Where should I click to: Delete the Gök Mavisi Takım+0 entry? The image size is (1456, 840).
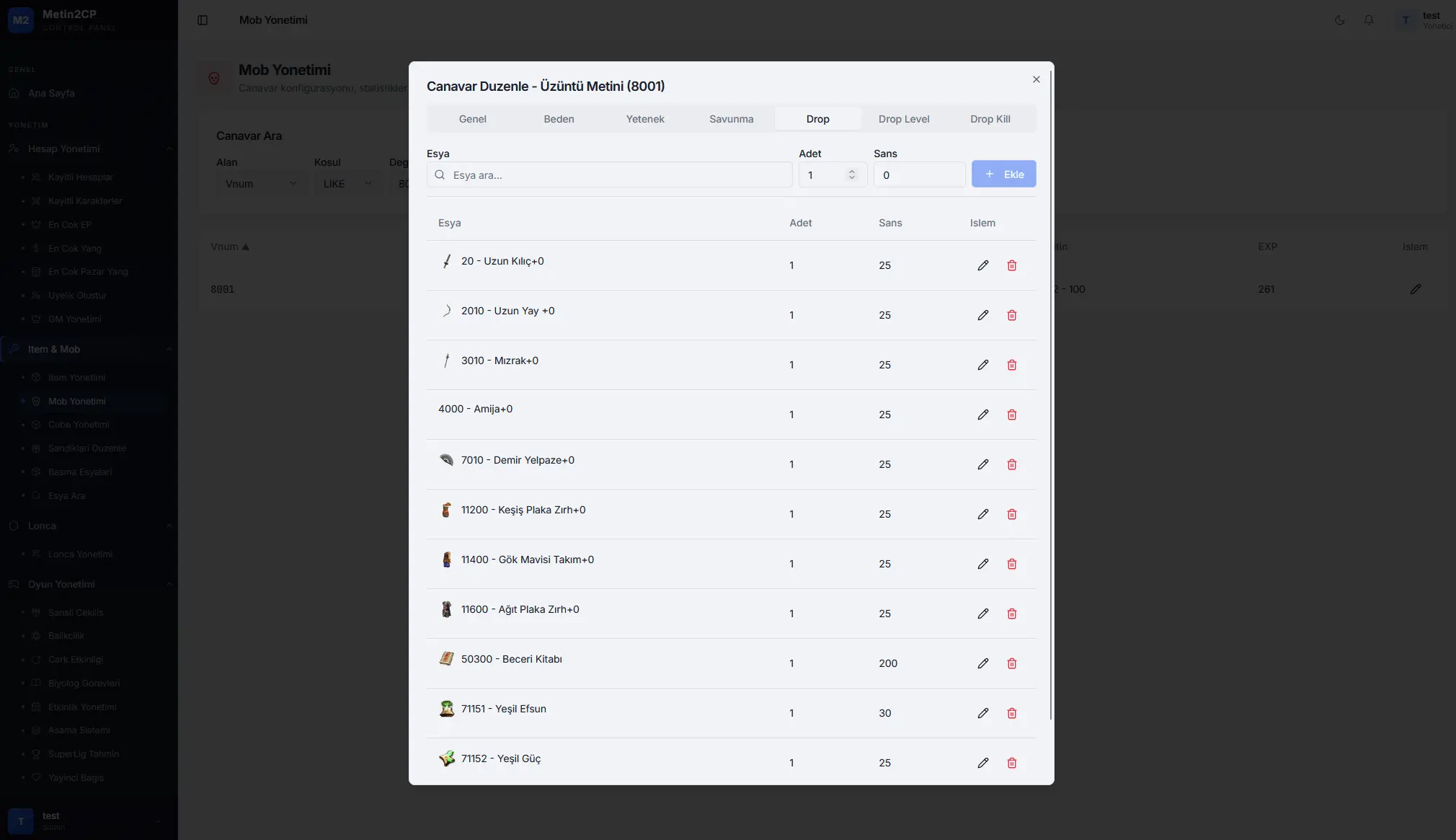[x=1011, y=564]
